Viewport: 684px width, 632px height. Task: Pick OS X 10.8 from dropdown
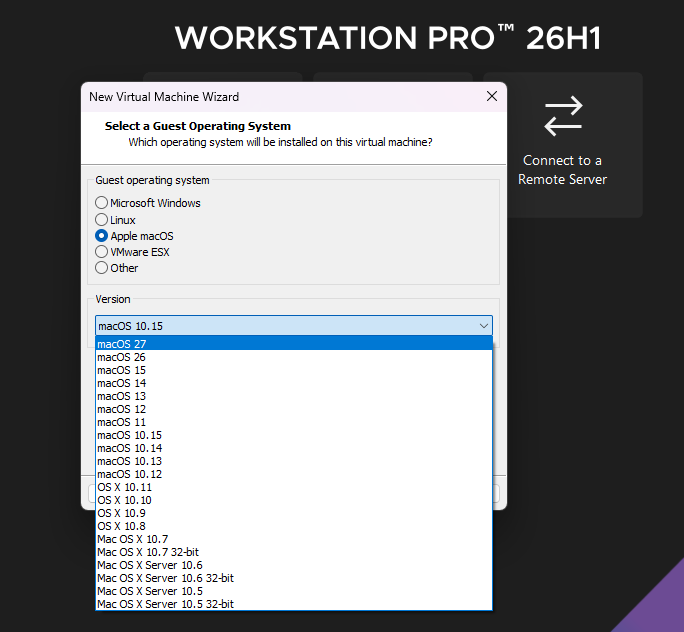294,526
